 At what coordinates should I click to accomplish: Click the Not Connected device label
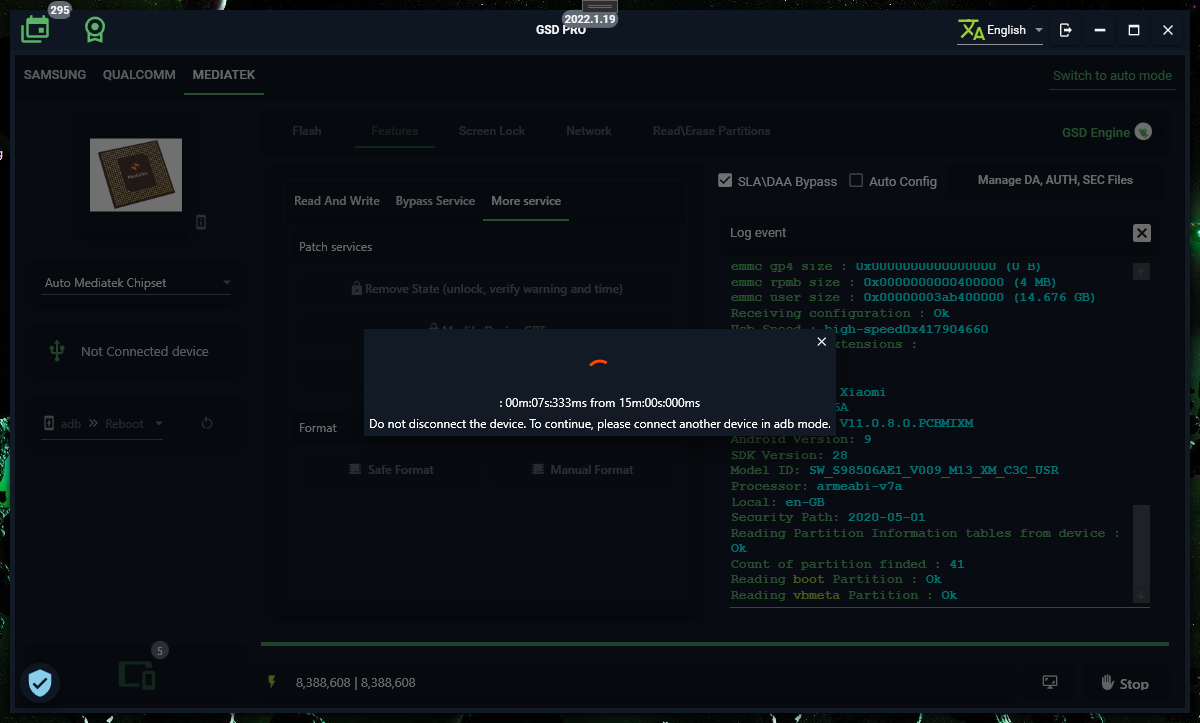145,352
